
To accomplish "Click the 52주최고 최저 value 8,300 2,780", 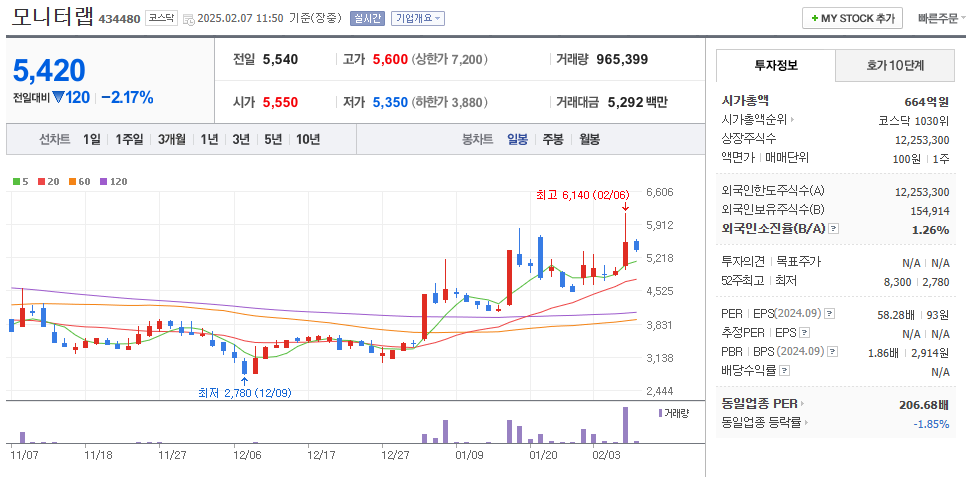I will pyautogui.click(x=916, y=282).
